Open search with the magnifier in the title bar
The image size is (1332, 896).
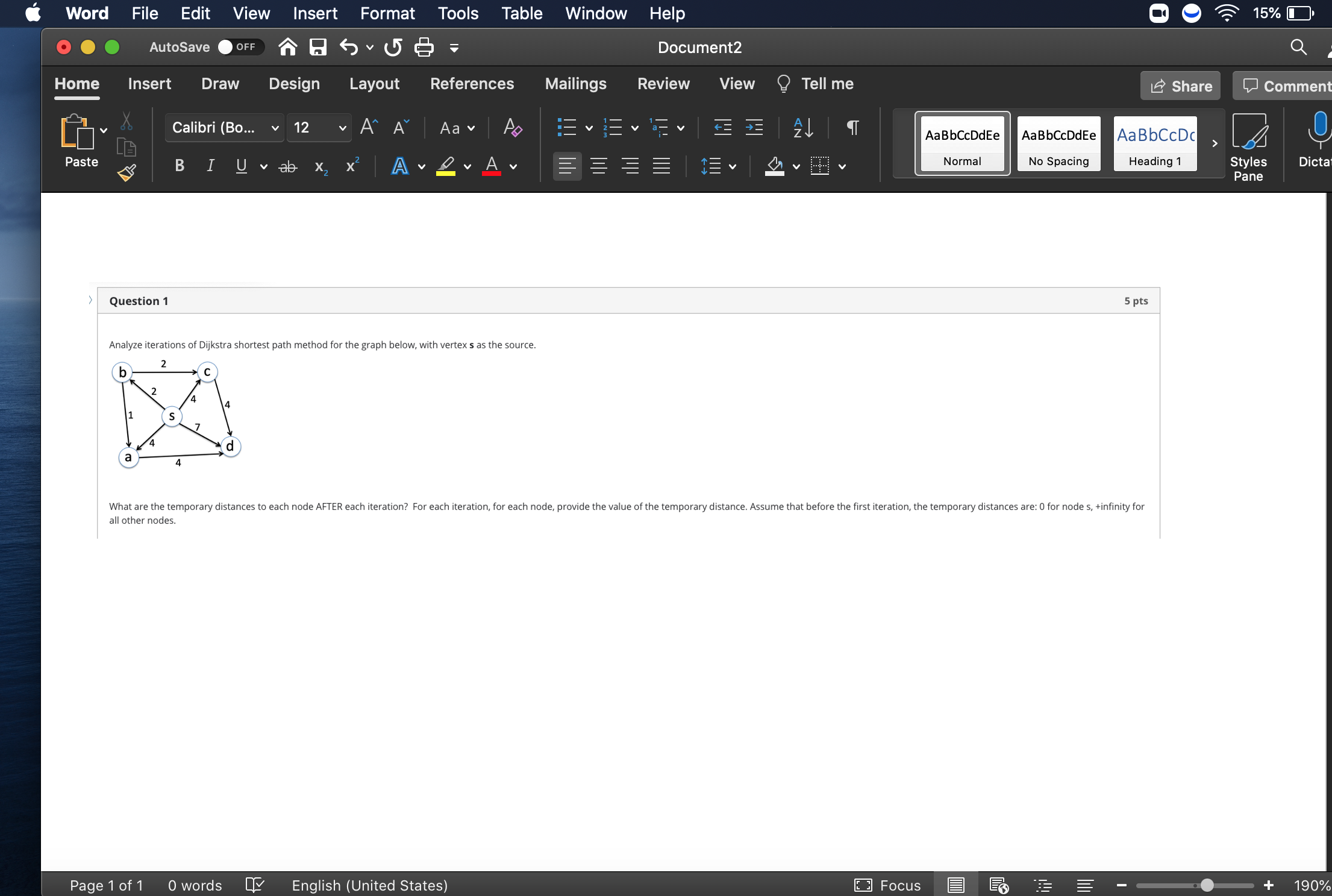(x=1297, y=47)
